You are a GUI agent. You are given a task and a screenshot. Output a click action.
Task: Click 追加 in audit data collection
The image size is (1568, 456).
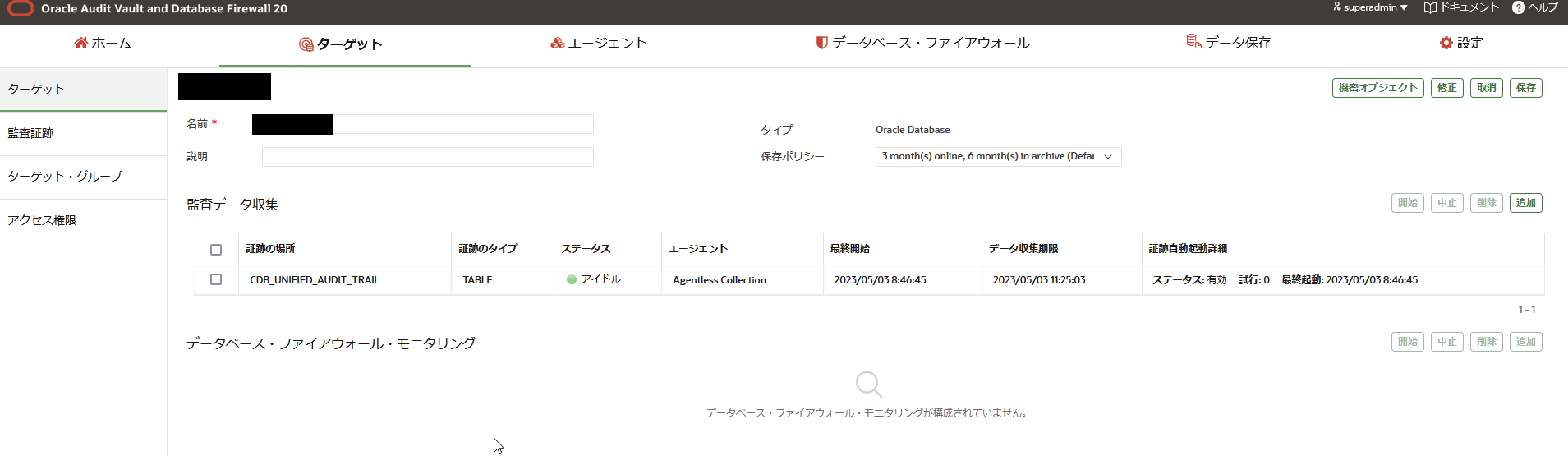pyautogui.click(x=1525, y=203)
